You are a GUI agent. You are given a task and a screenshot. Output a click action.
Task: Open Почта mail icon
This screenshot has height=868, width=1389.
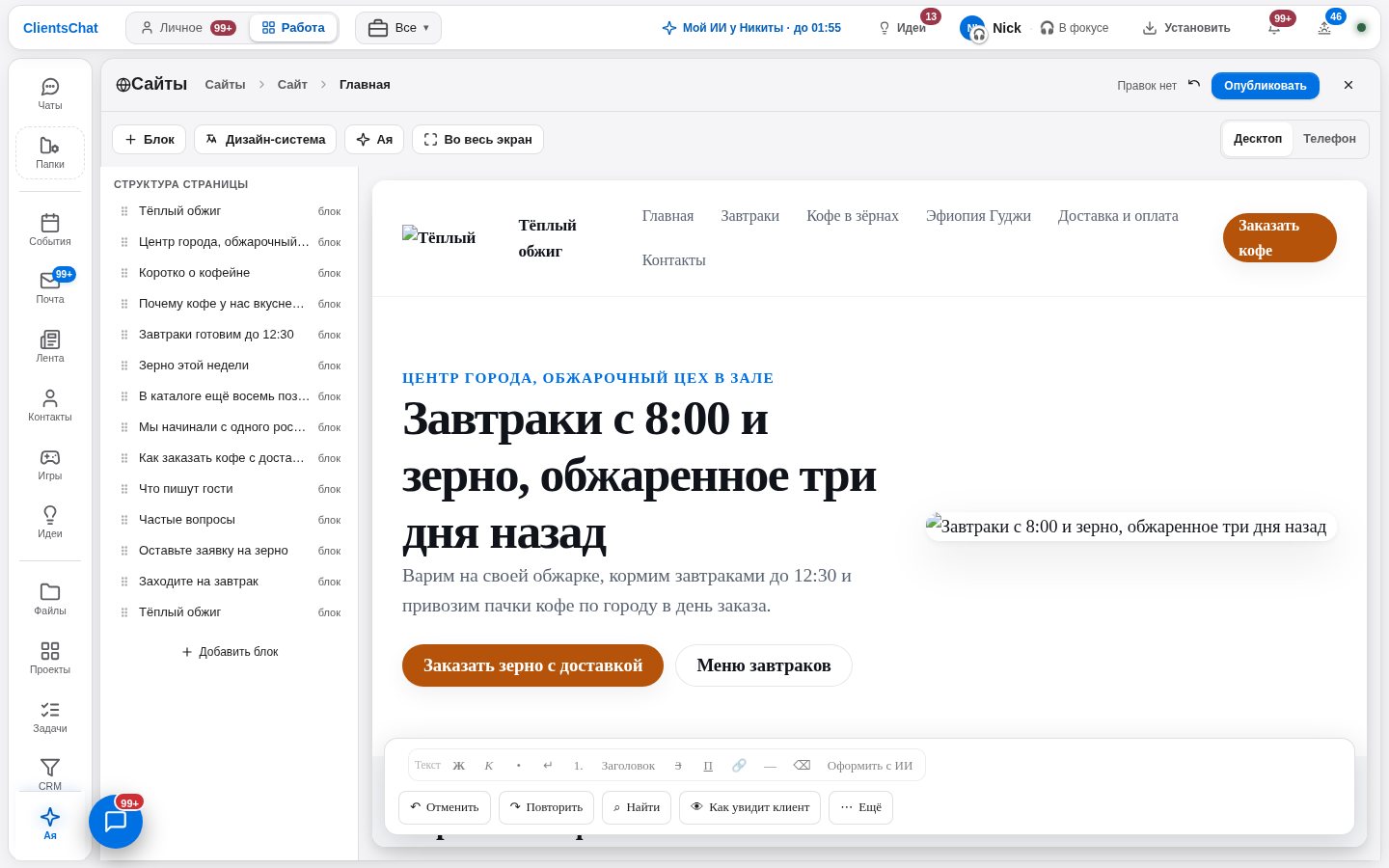[50, 287]
